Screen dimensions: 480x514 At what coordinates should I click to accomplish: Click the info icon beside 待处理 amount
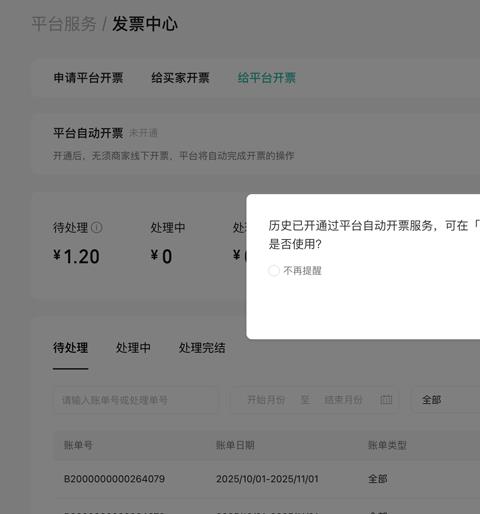click(97, 228)
